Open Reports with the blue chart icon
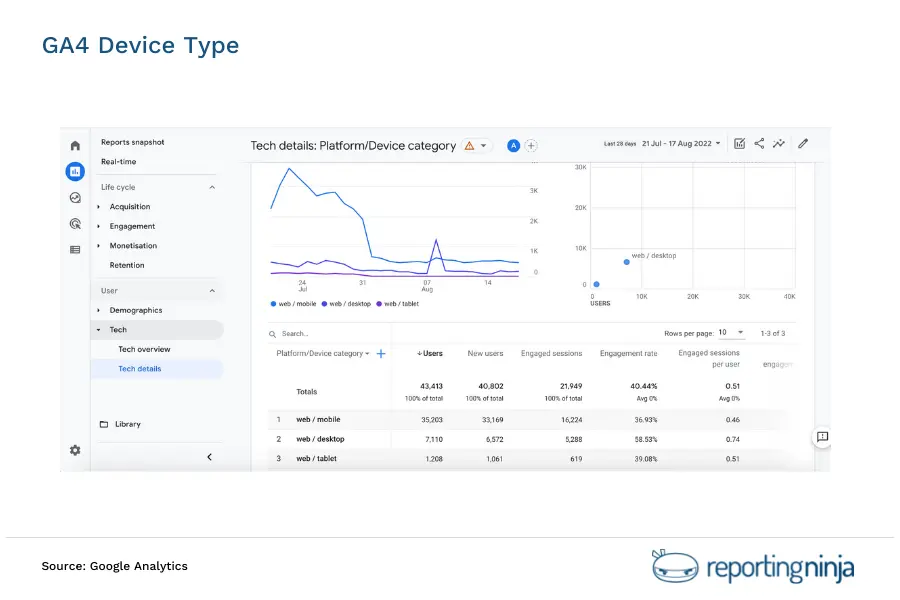Screen dimensions: 900x600 click(75, 171)
